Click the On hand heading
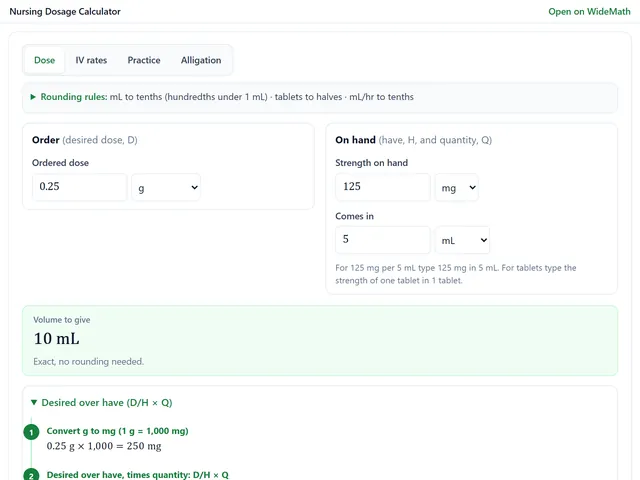The width and height of the screenshot is (640, 480). click(x=413, y=140)
